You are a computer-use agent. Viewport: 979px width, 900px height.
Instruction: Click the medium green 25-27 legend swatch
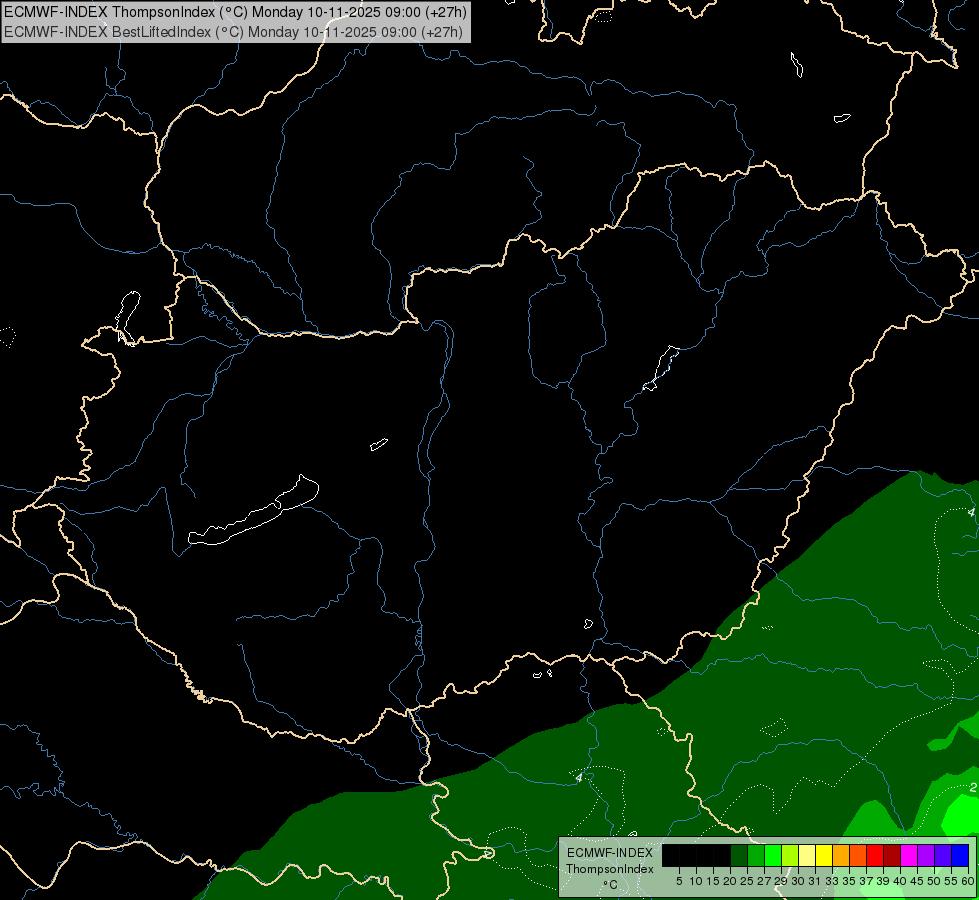point(756,856)
